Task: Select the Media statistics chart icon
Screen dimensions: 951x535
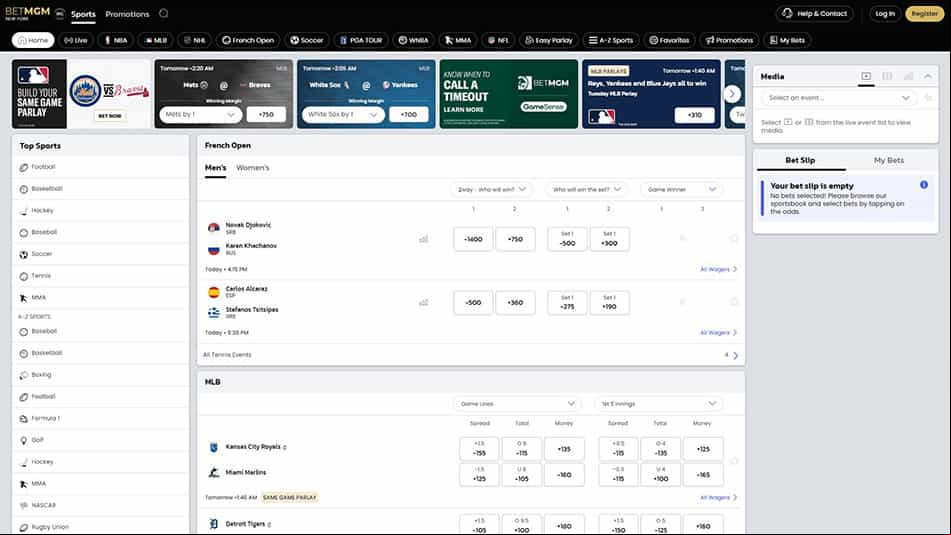Action: coord(909,76)
